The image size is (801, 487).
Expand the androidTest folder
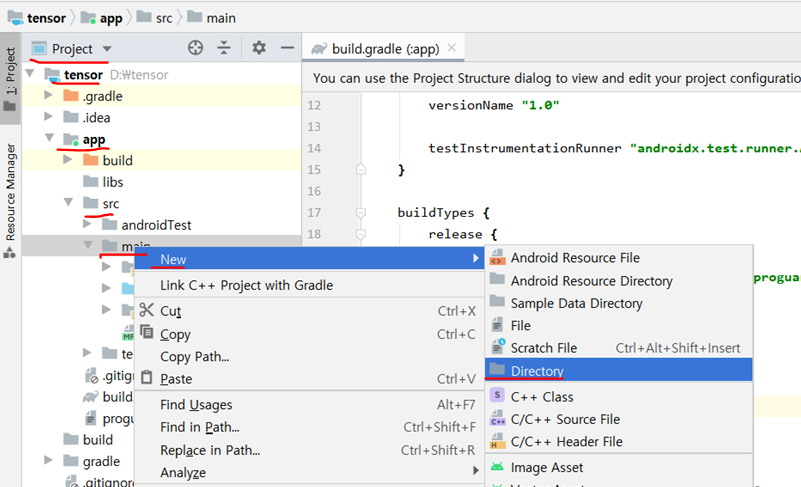[x=87, y=224]
